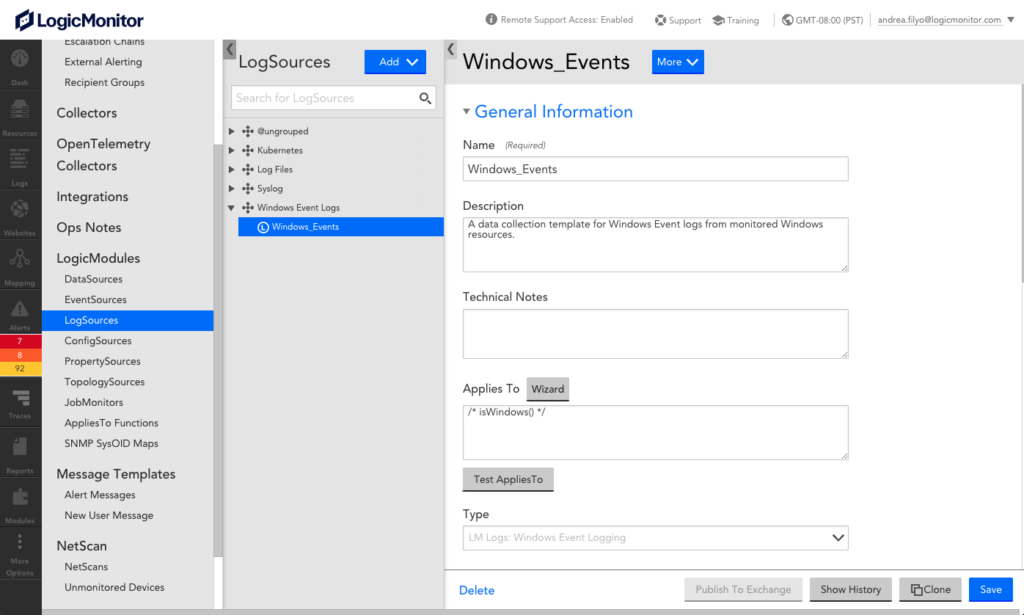This screenshot has width=1024, height=615.
Task: Click the Windows_Events LogSource icon
Action: (263, 227)
